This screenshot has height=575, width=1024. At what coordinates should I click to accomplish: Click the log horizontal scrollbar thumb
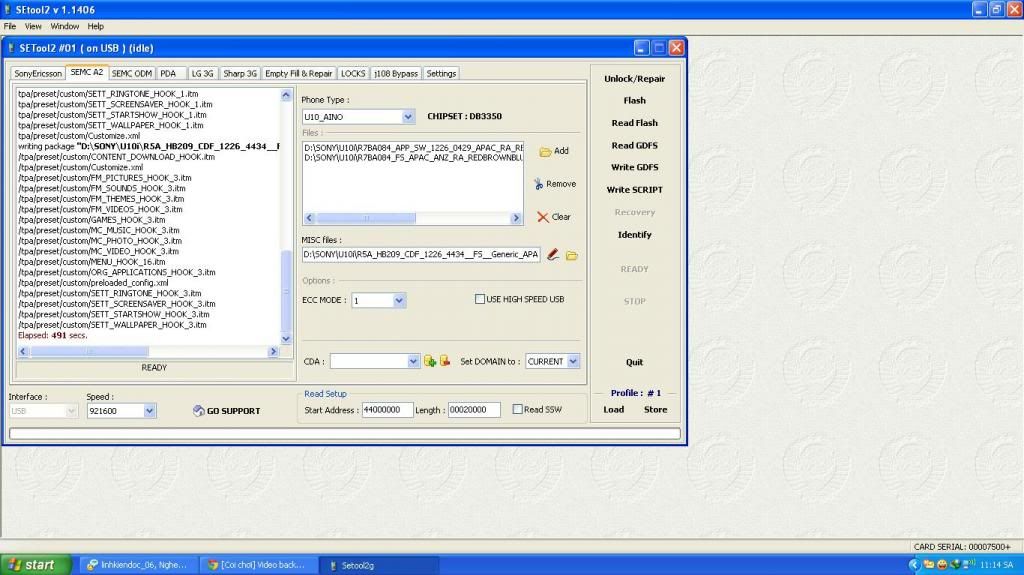coord(89,352)
